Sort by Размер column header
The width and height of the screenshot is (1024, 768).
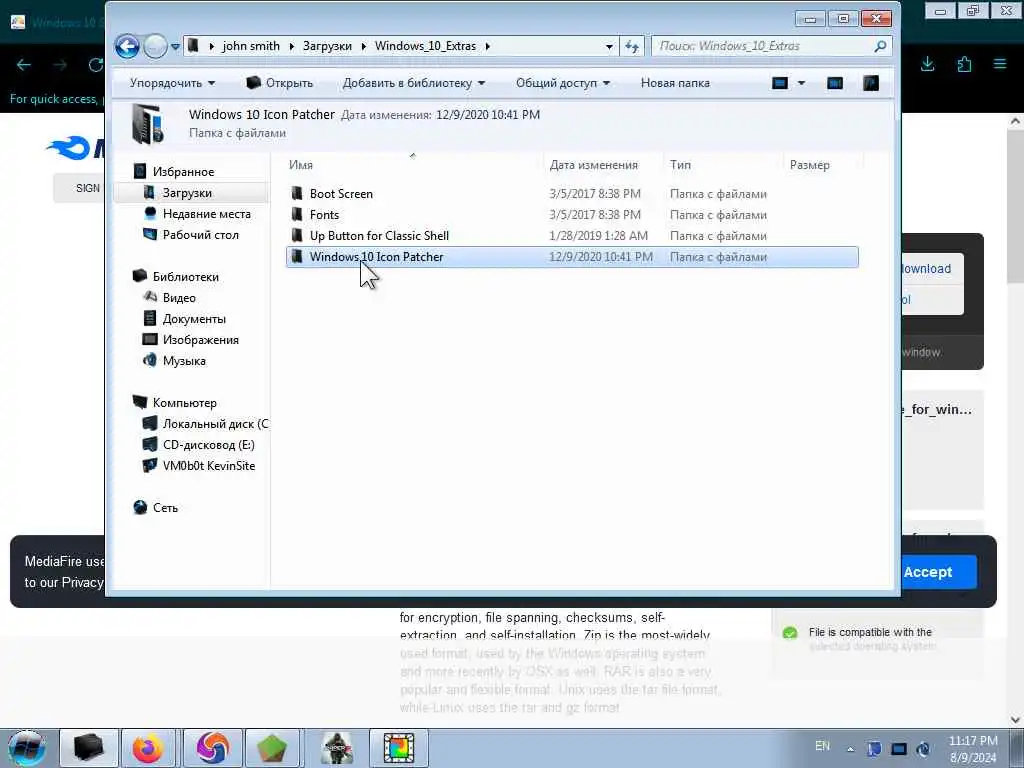coord(809,165)
